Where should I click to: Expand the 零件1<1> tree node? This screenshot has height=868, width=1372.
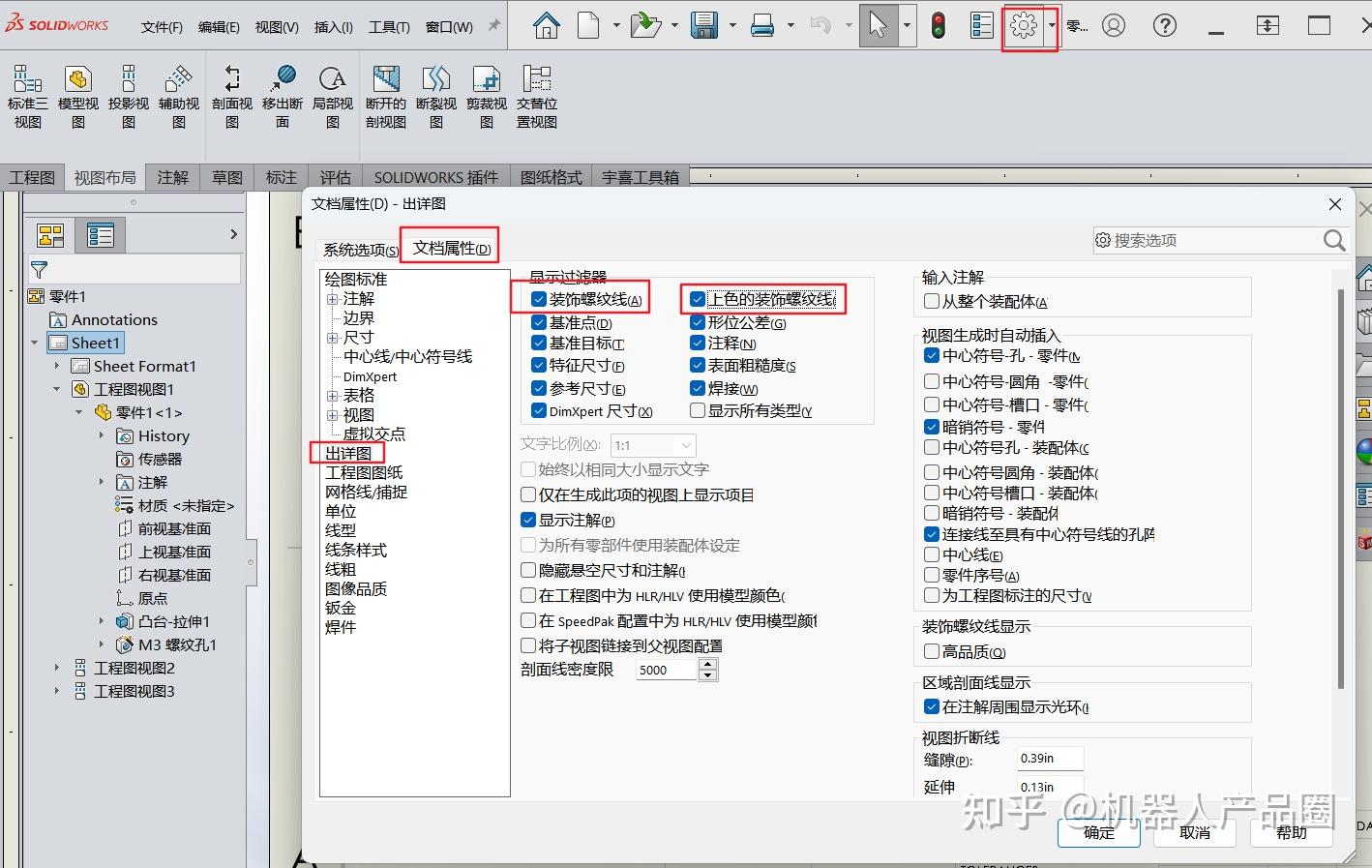pyautogui.click(x=79, y=412)
